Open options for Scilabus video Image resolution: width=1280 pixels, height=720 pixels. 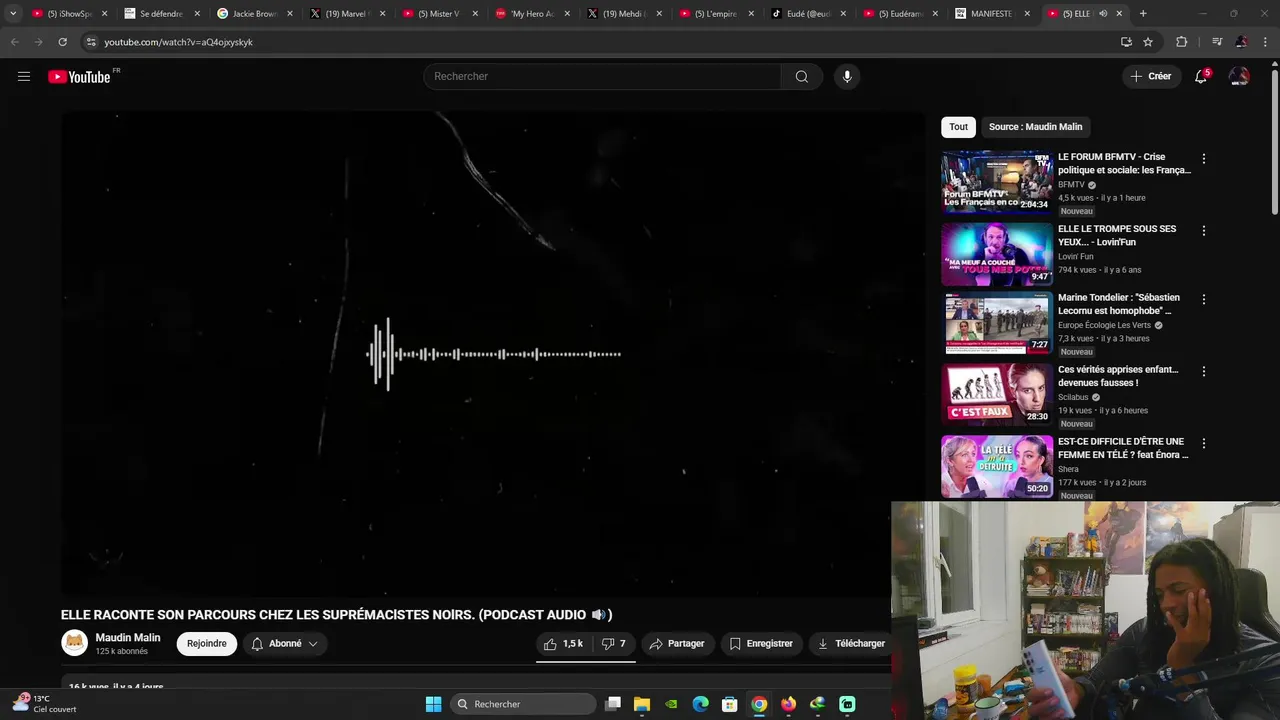1204,371
